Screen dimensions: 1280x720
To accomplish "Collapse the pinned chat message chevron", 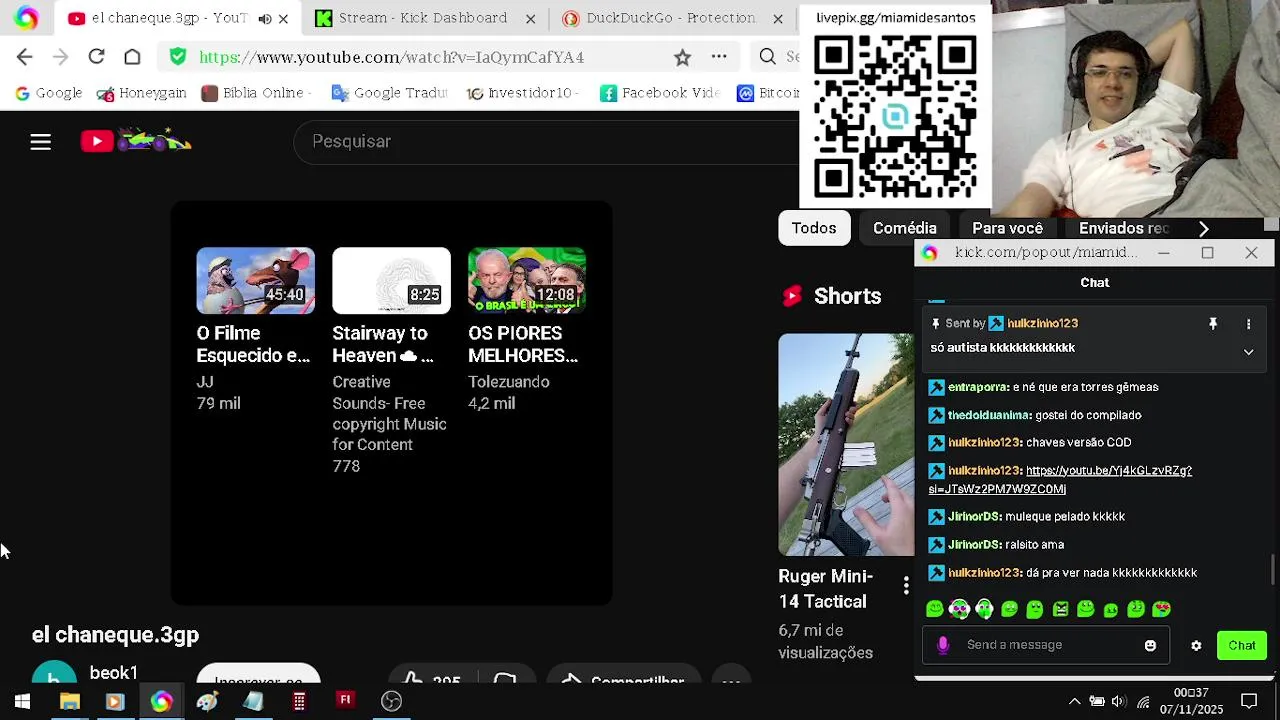I will pyautogui.click(x=1248, y=352).
